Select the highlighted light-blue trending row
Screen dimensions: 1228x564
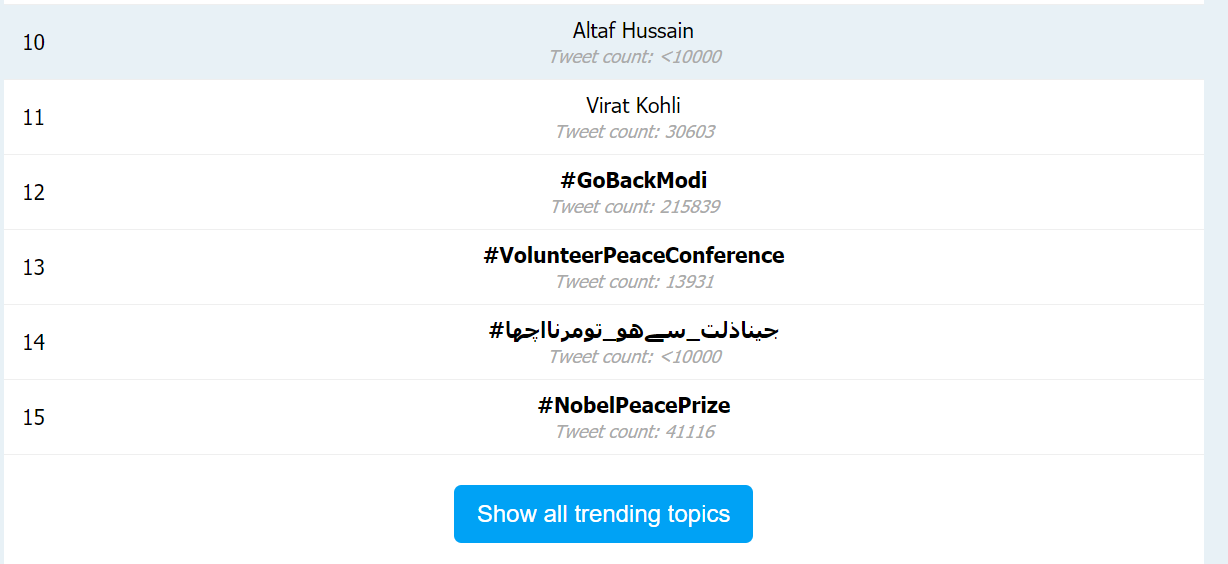[604, 42]
